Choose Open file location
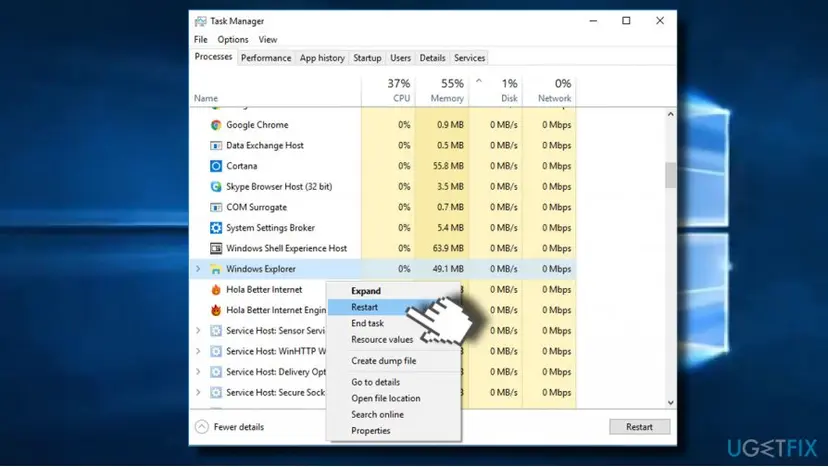 394,398
